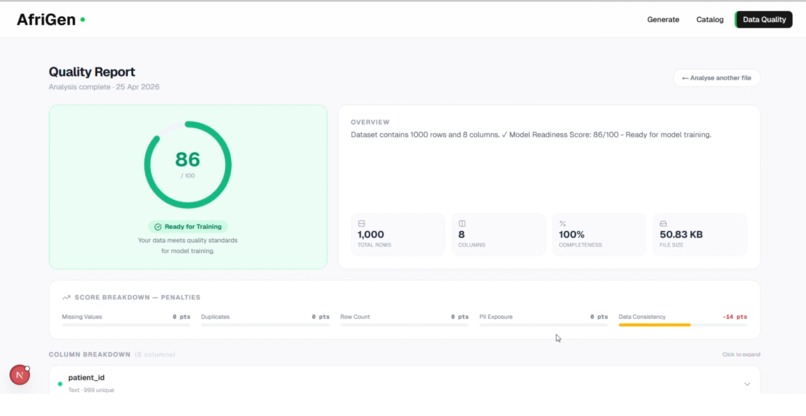The height and width of the screenshot is (416, 806).
Task: Click the checkmark icon in Ready for Training badge
Action: 158,227
